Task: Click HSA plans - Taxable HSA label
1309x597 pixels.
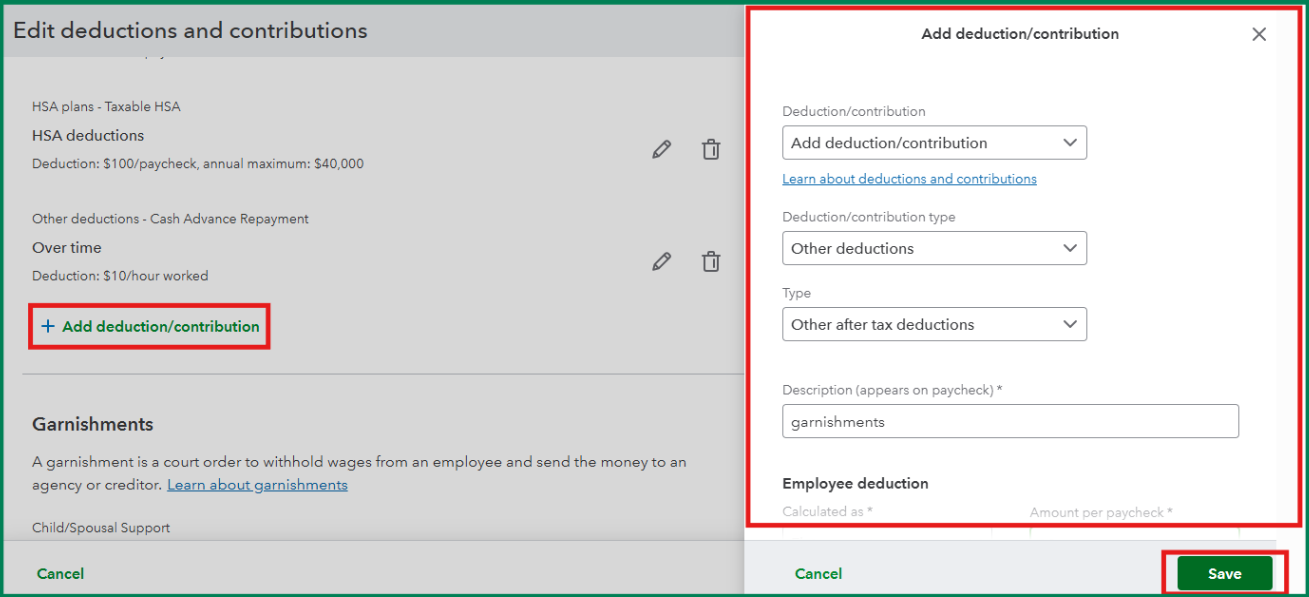Action: pyautogui.click(x=106, y=106)
